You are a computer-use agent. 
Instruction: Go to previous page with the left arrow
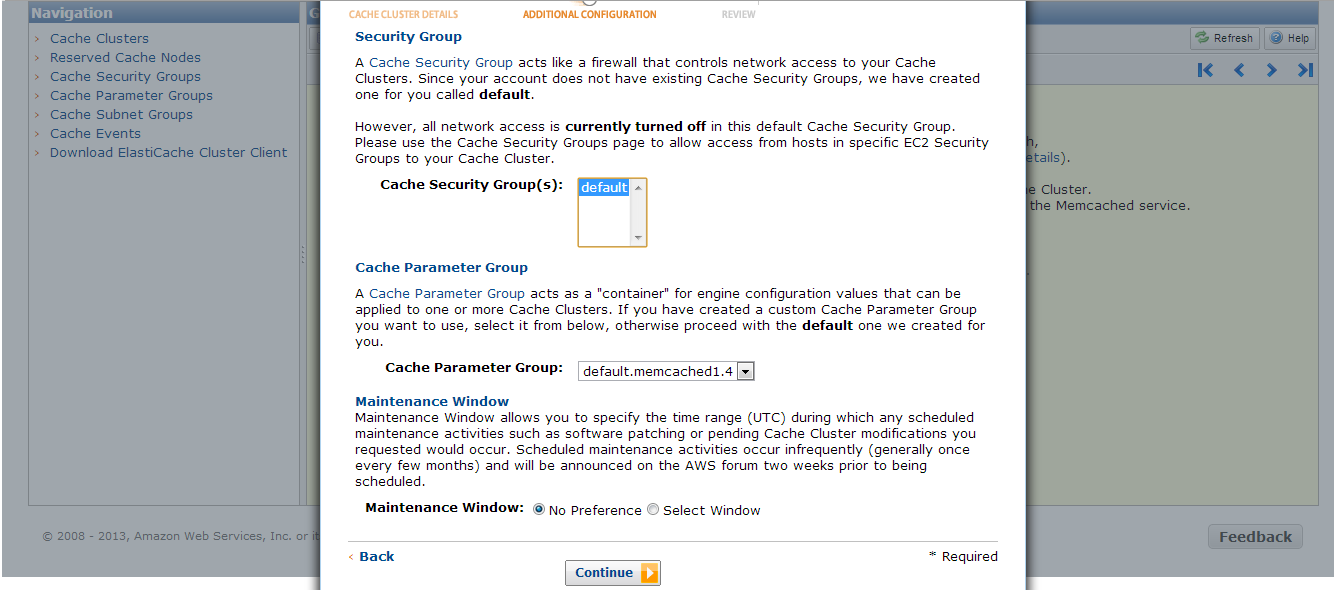click(1239, 69)
